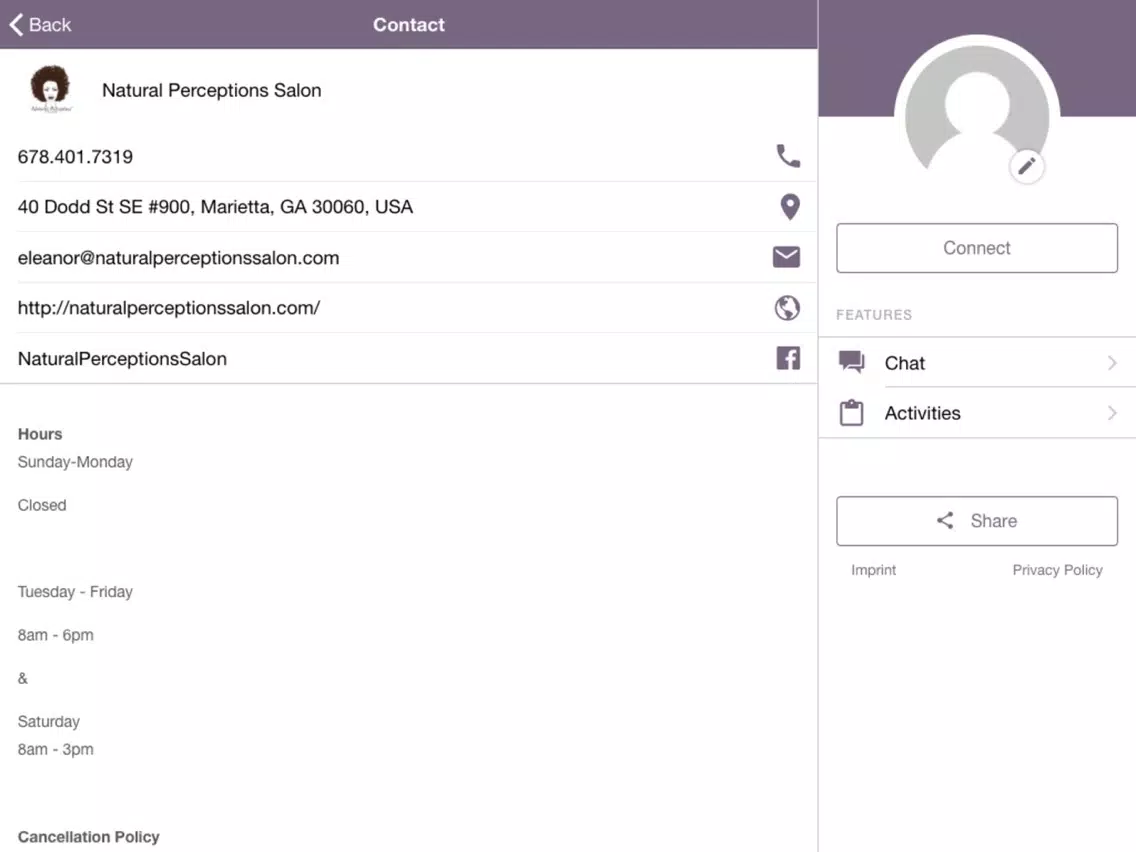Image resolution: width=1136 pixels, height=852 pixels.
Task: Select NaturalPerceptionsSalon Facebook name
Action: click(x=122, y=359)
